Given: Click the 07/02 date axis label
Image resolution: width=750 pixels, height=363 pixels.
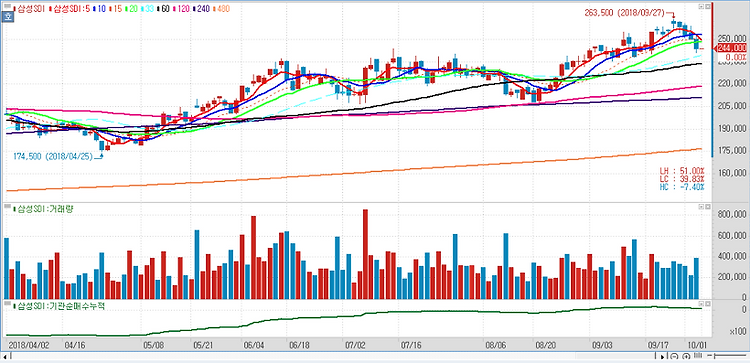Looking at the screenshot, I should point(354,344).
